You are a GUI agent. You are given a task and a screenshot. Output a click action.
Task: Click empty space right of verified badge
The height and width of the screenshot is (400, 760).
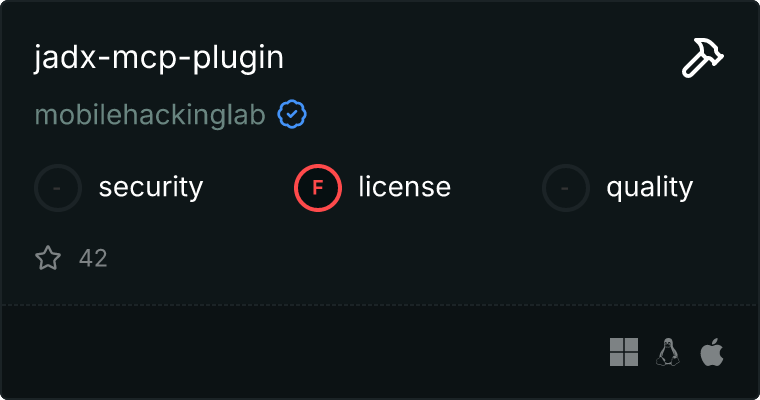tap(500, 116)
